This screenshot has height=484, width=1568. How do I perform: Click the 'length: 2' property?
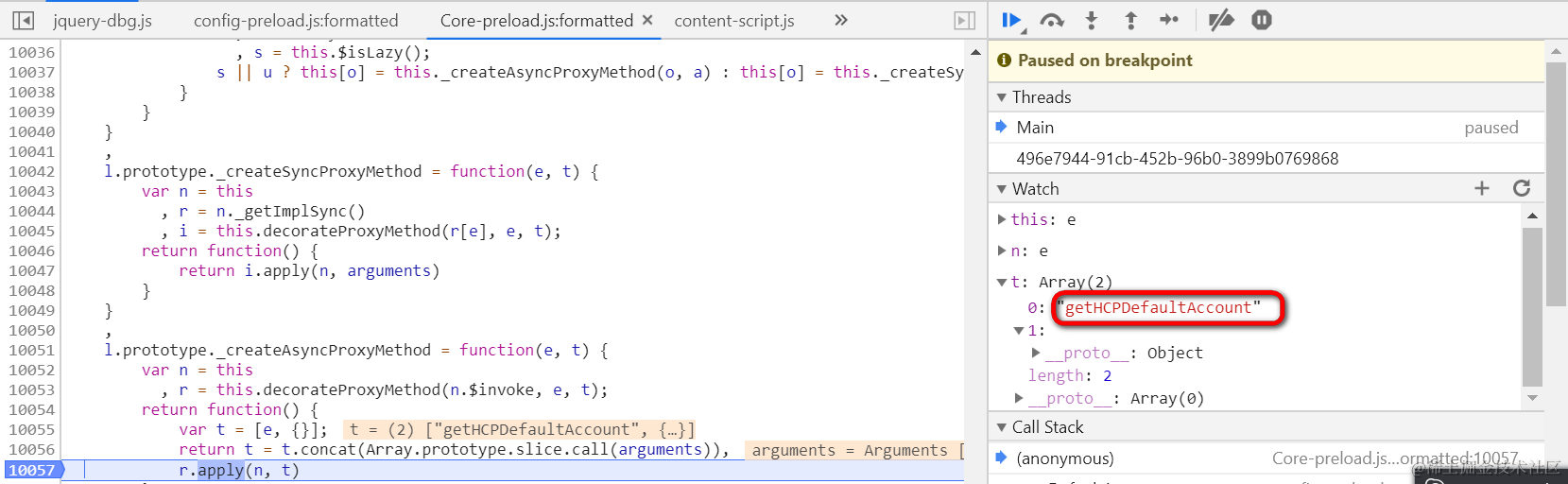(x=1070, y=375)
